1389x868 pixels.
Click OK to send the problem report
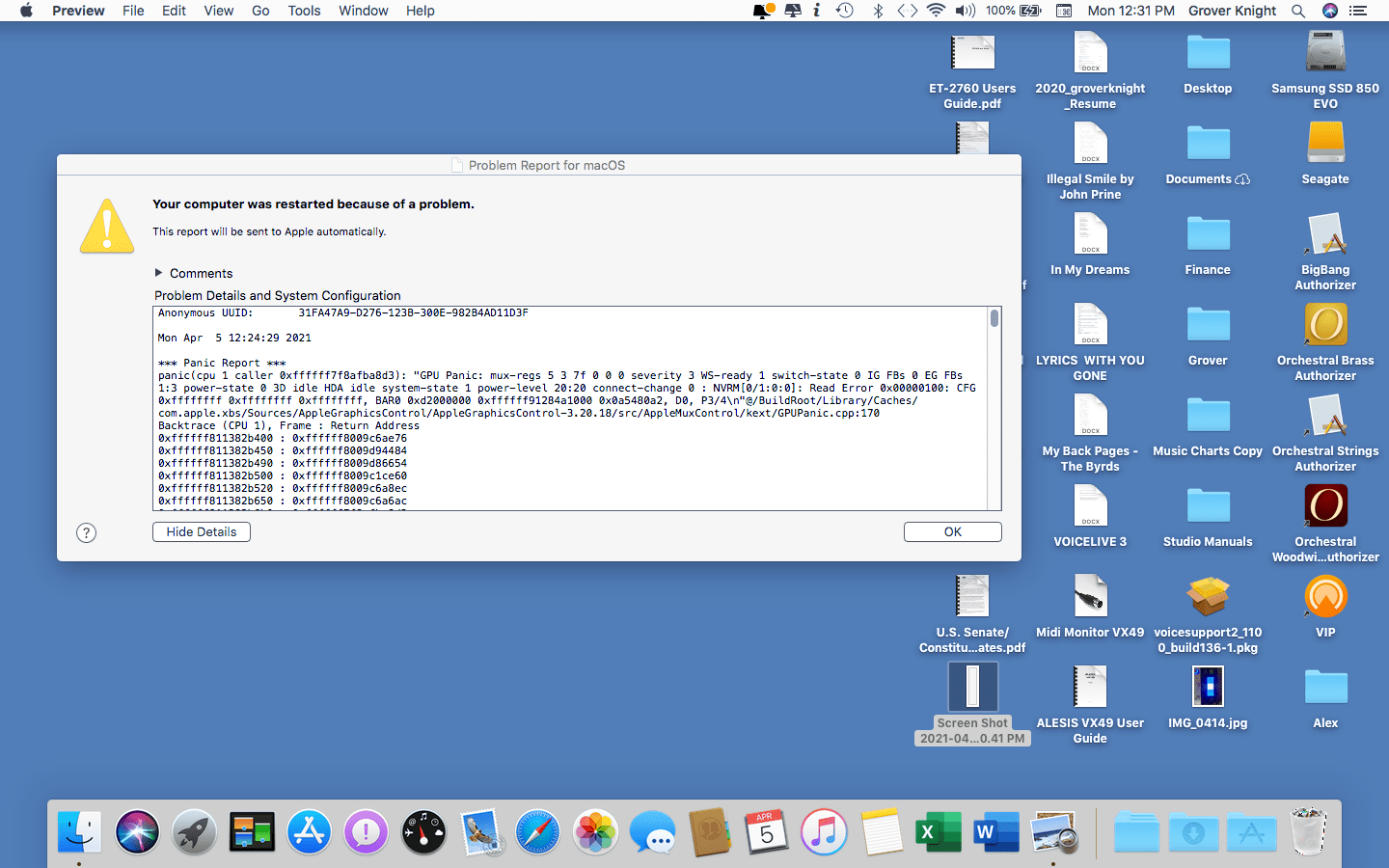click(x=952, y=531)
